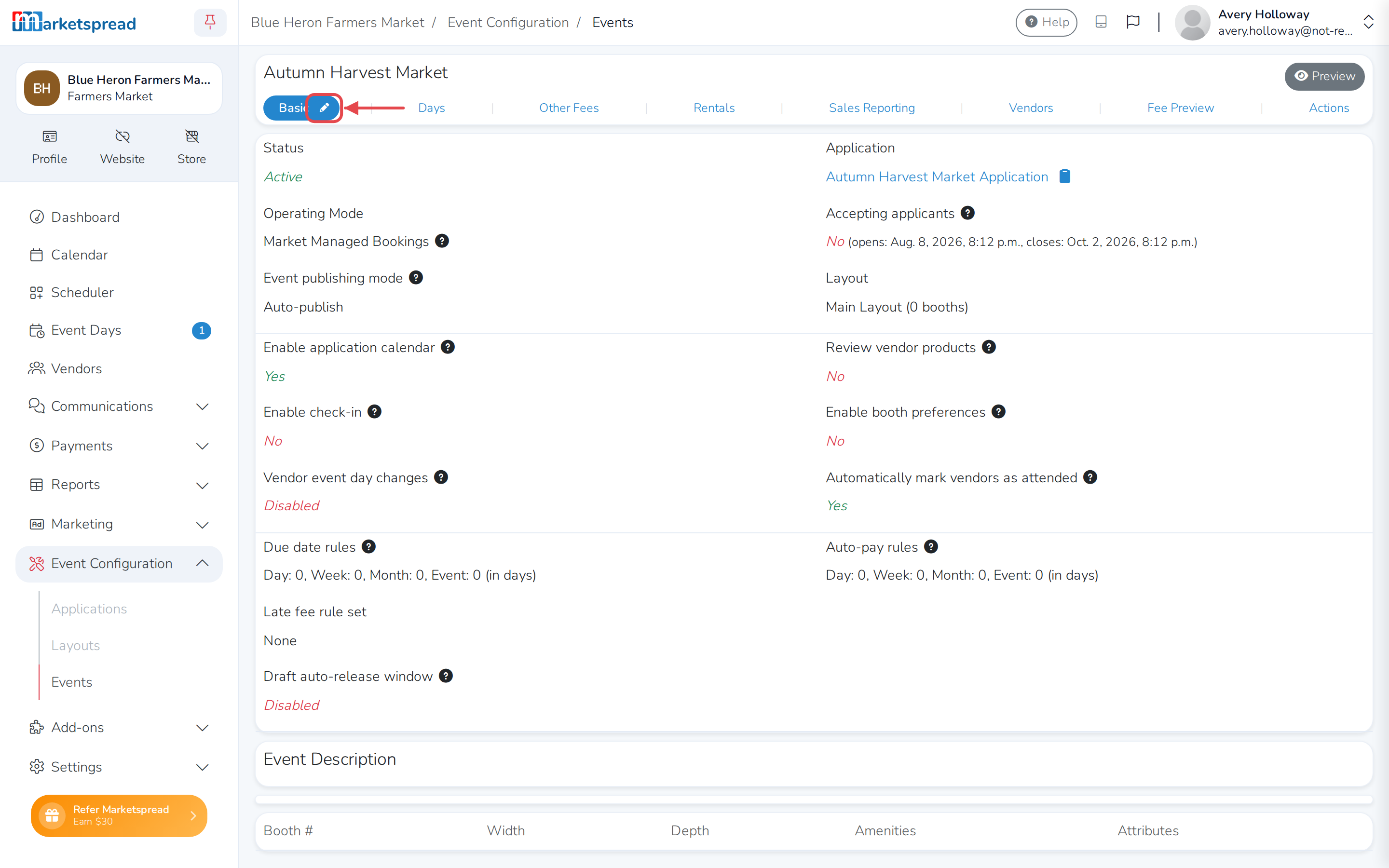Expand the Communications menu
The width and height of the screenshot is (1389, 868).
[120, 407]
